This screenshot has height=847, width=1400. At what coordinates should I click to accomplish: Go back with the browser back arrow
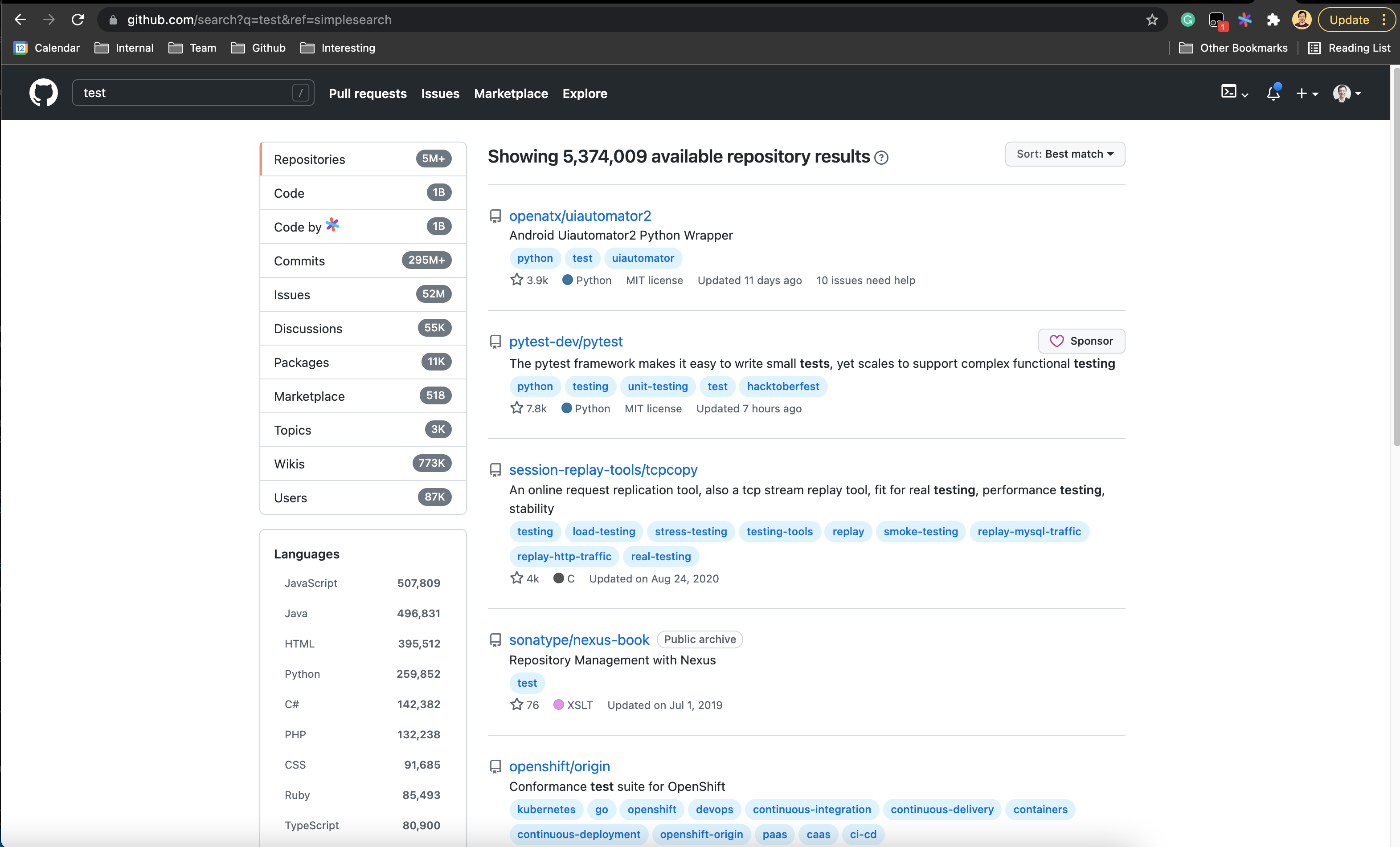point(20,20)
